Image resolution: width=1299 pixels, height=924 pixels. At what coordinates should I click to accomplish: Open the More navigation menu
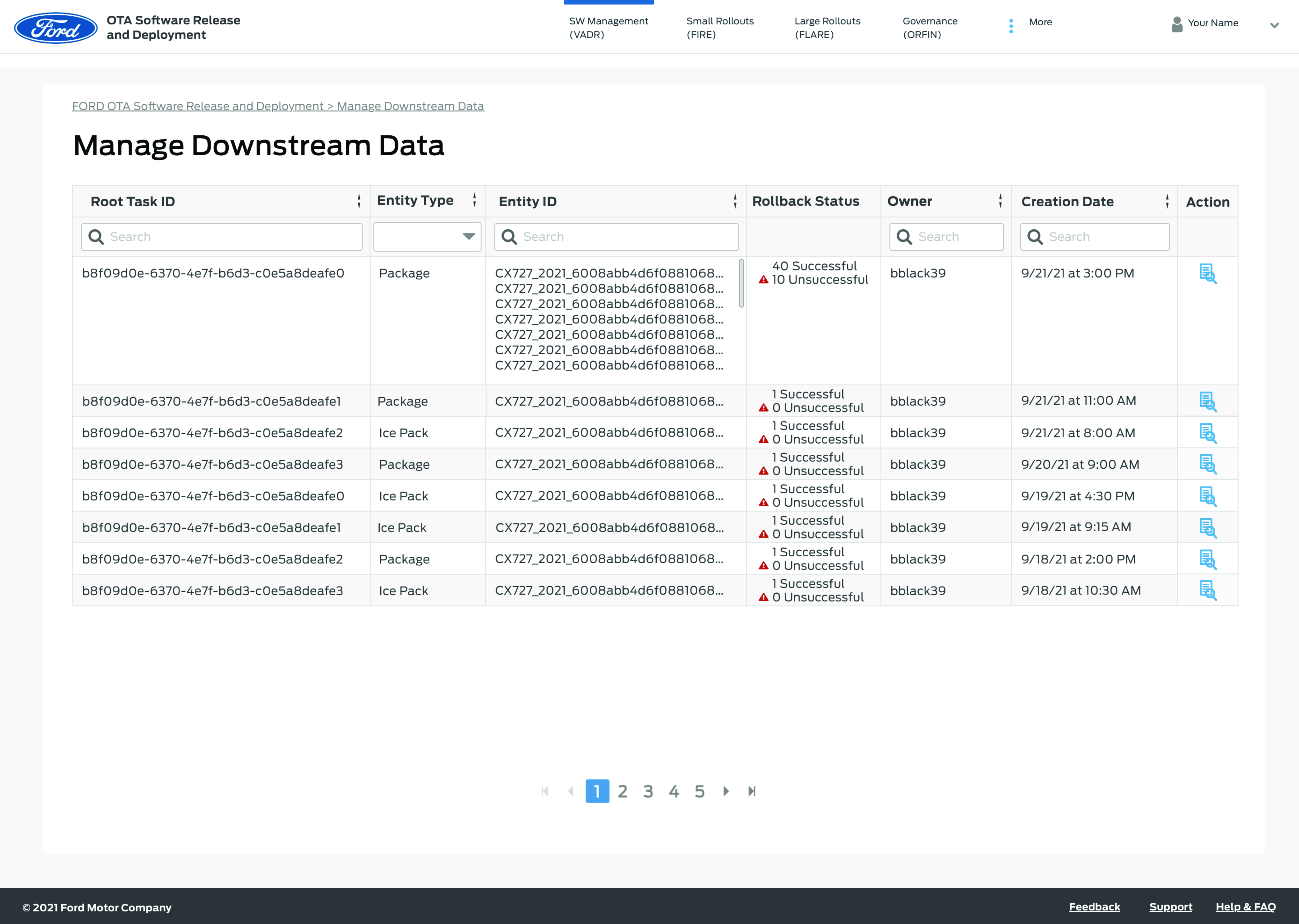[x=1040, y=22]
